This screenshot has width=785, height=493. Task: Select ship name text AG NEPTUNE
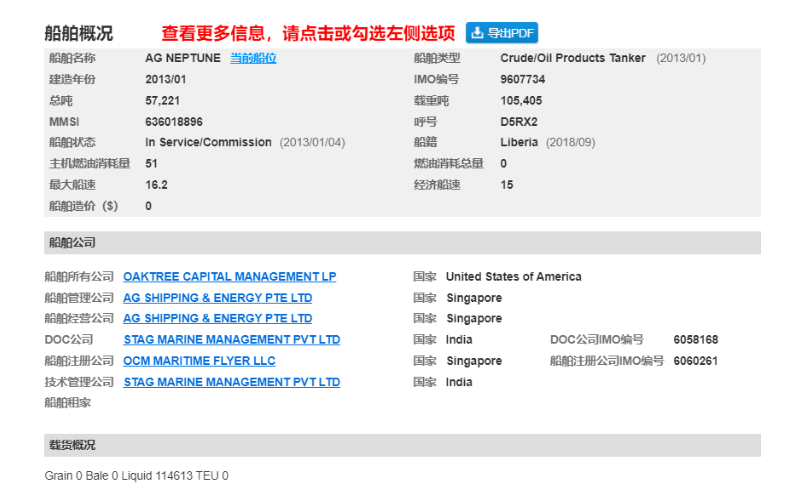point(183,58)
